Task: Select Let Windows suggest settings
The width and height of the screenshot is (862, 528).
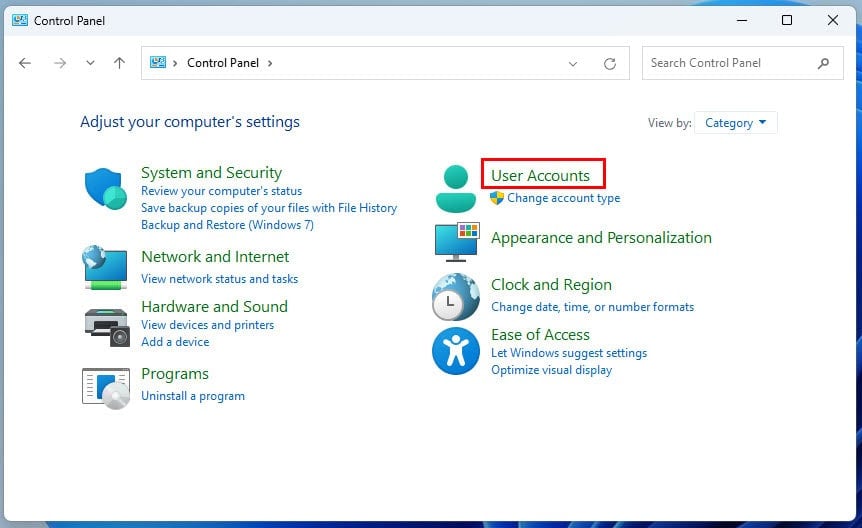Action: 568,353
